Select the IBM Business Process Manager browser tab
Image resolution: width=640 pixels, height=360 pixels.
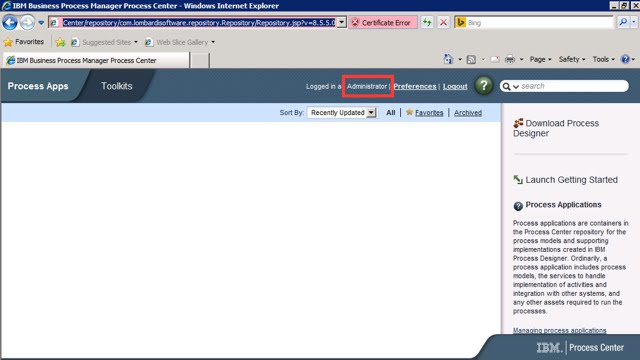(96, 60)
